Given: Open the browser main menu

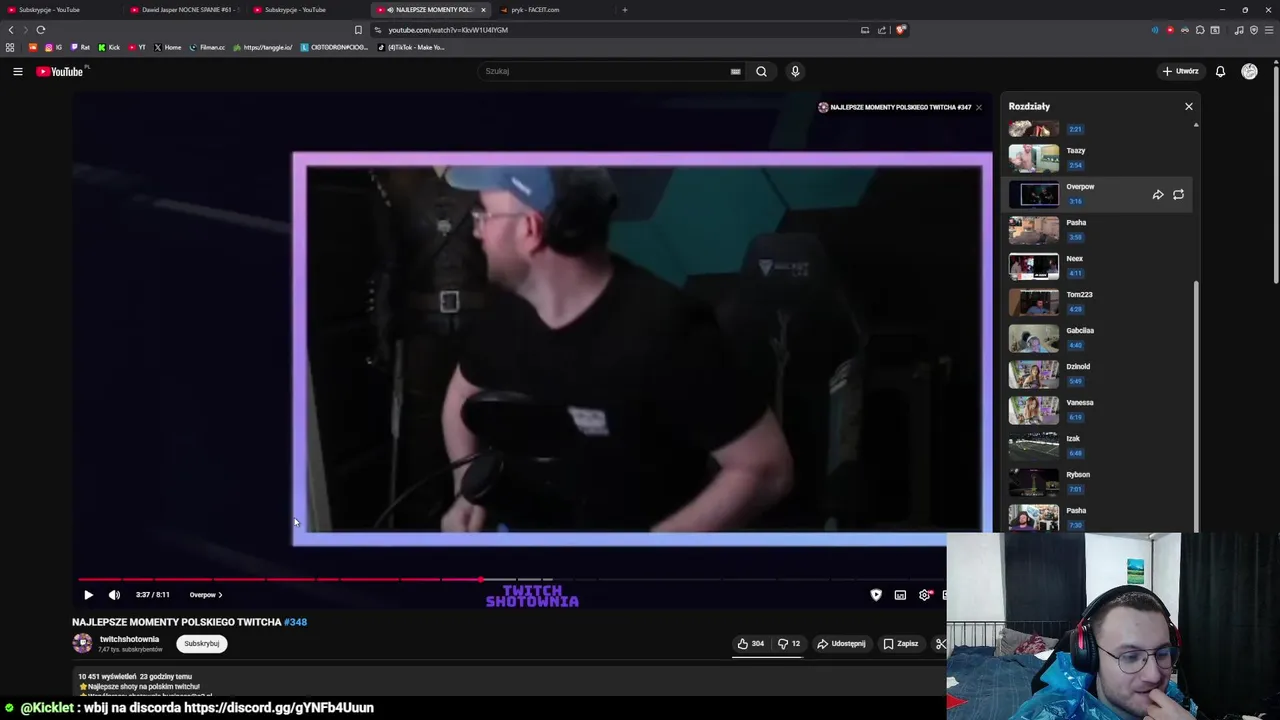Looking at the screenshot, I should [x=1269, y=30].
